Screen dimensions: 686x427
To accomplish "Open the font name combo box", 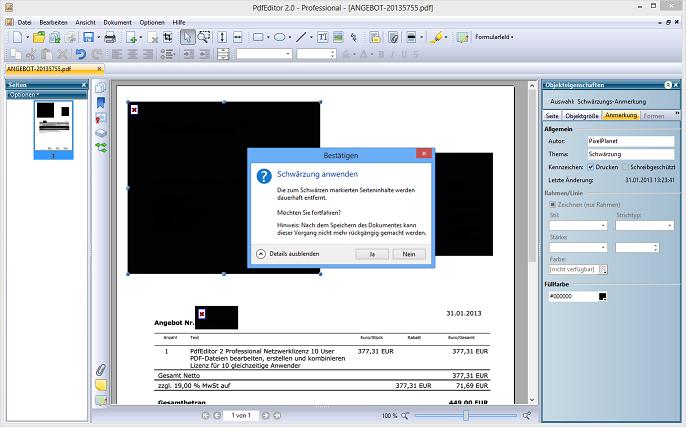I will coord(264,54).
